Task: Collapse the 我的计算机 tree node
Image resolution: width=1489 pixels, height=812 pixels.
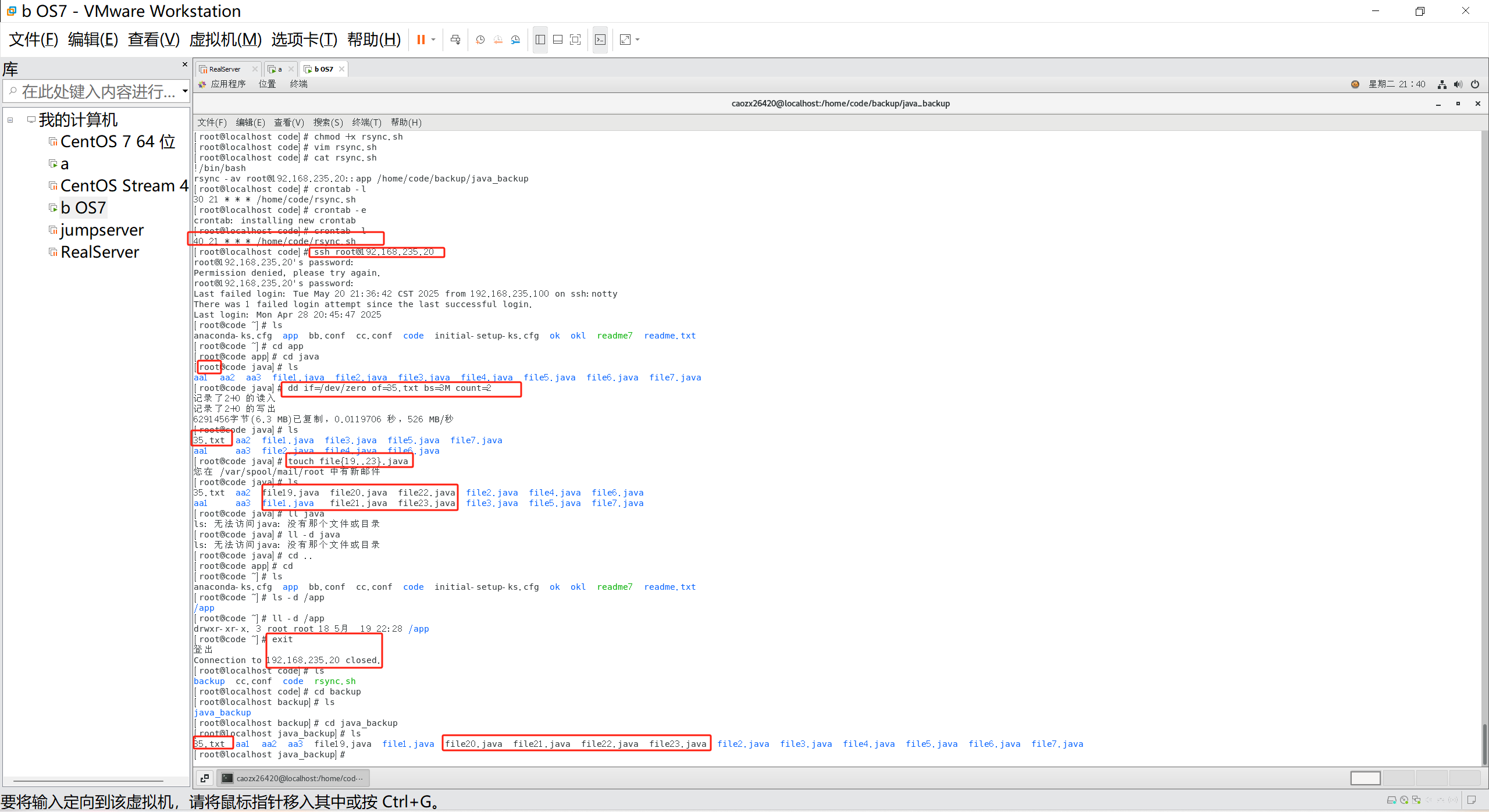Action: [10, 120]
